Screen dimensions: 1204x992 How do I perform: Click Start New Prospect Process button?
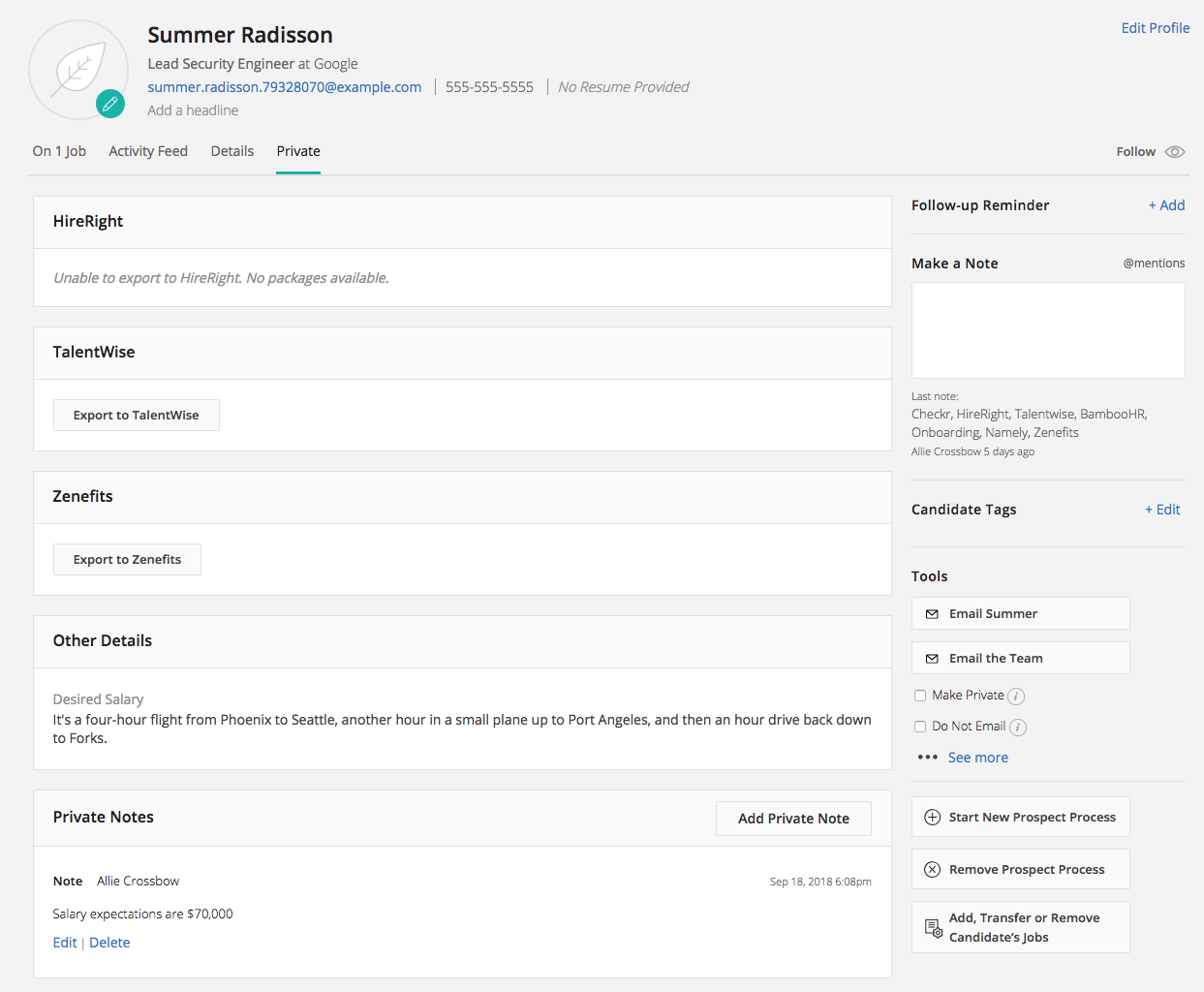pos(1021,818)
